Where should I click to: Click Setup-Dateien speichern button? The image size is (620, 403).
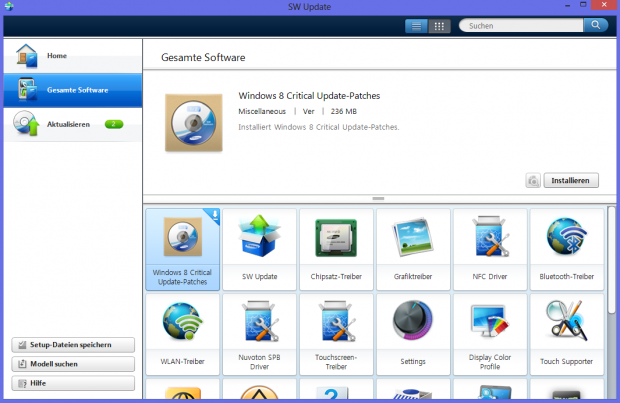72,345
